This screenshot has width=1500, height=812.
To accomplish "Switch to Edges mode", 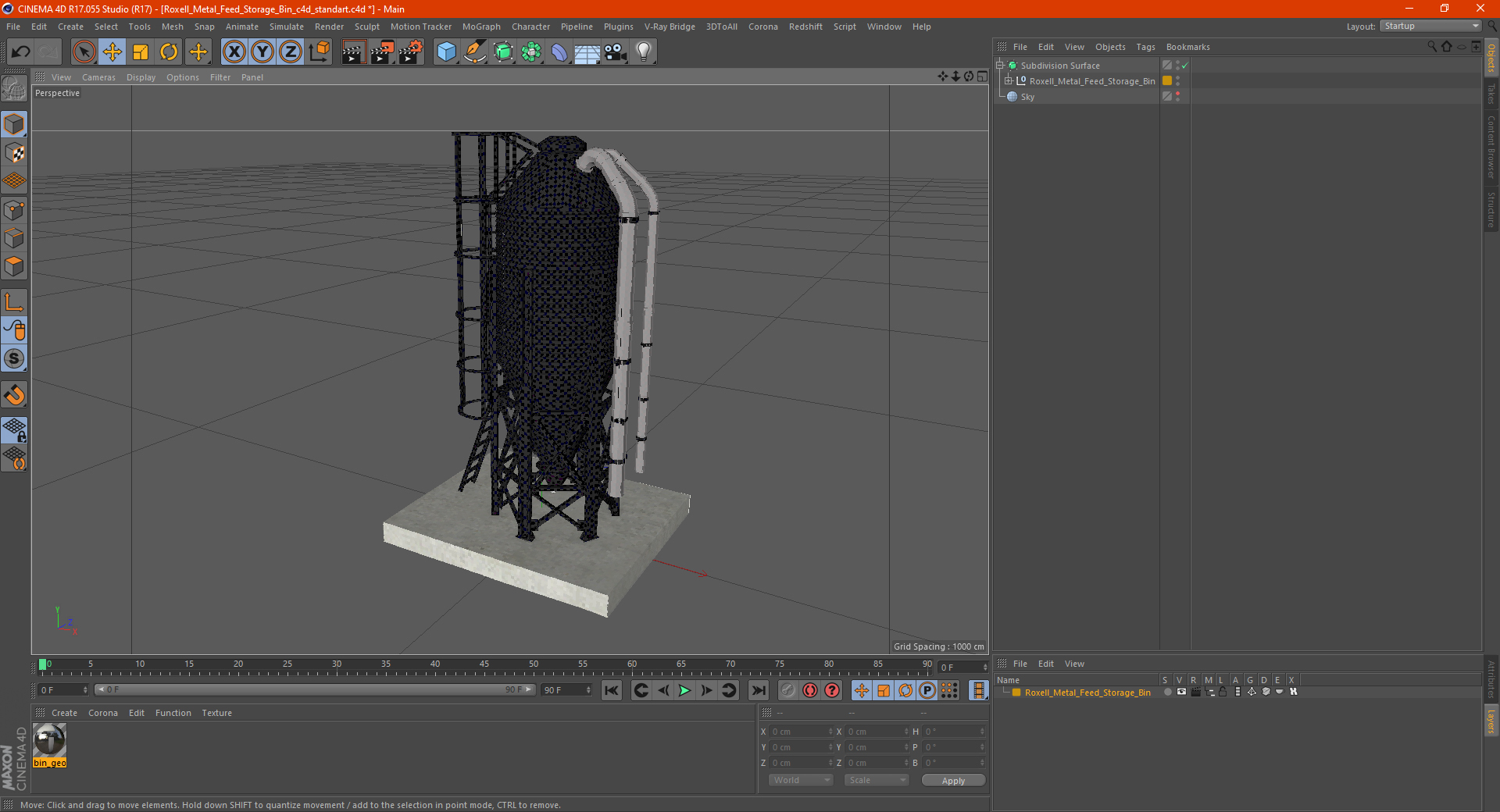I will tap(14, 238).
